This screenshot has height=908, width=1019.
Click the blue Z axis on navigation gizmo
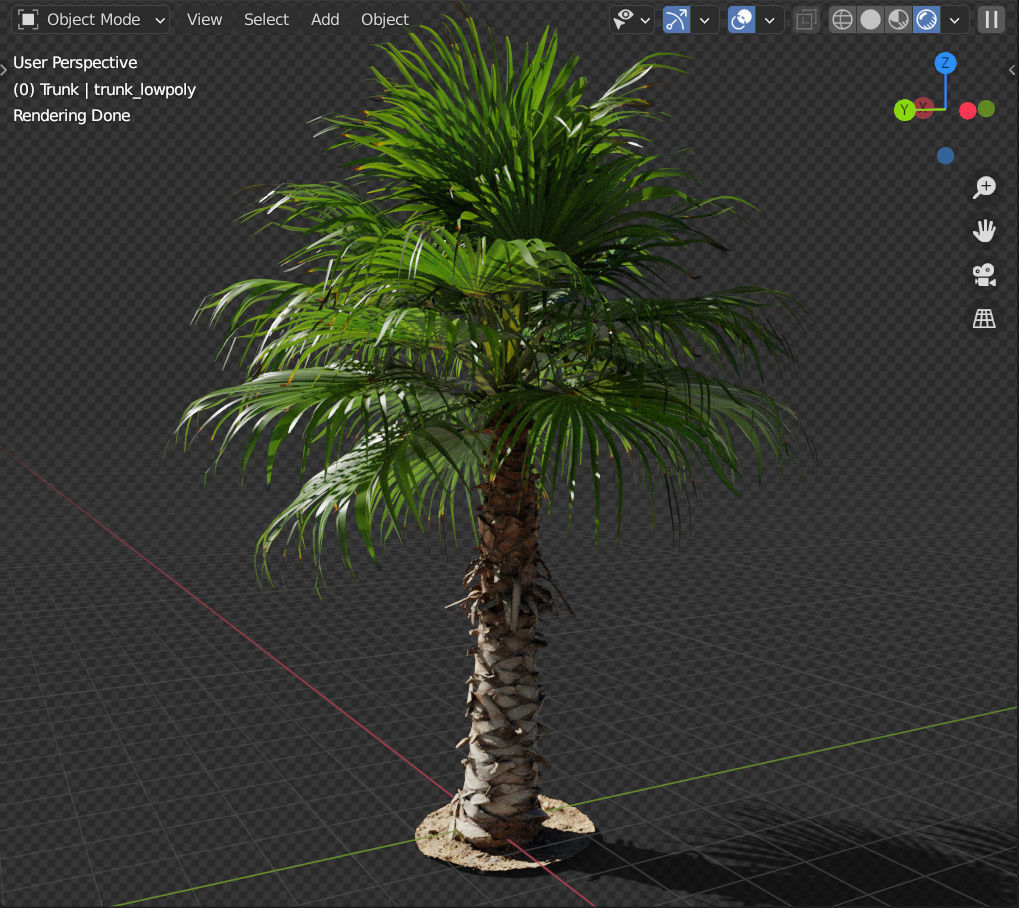(945, 63)
